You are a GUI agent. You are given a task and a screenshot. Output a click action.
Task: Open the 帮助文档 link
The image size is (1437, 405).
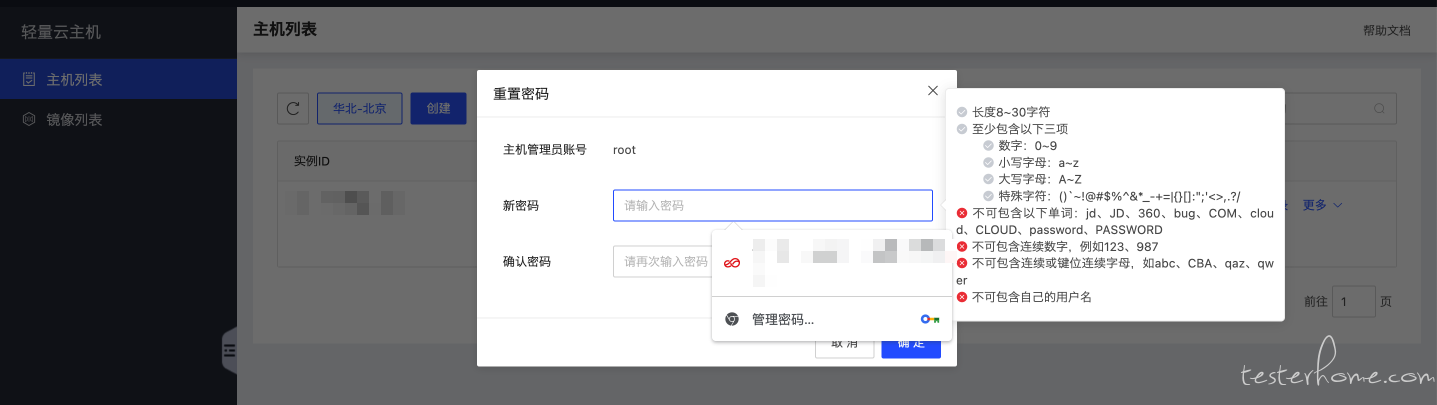[1386, 30]
